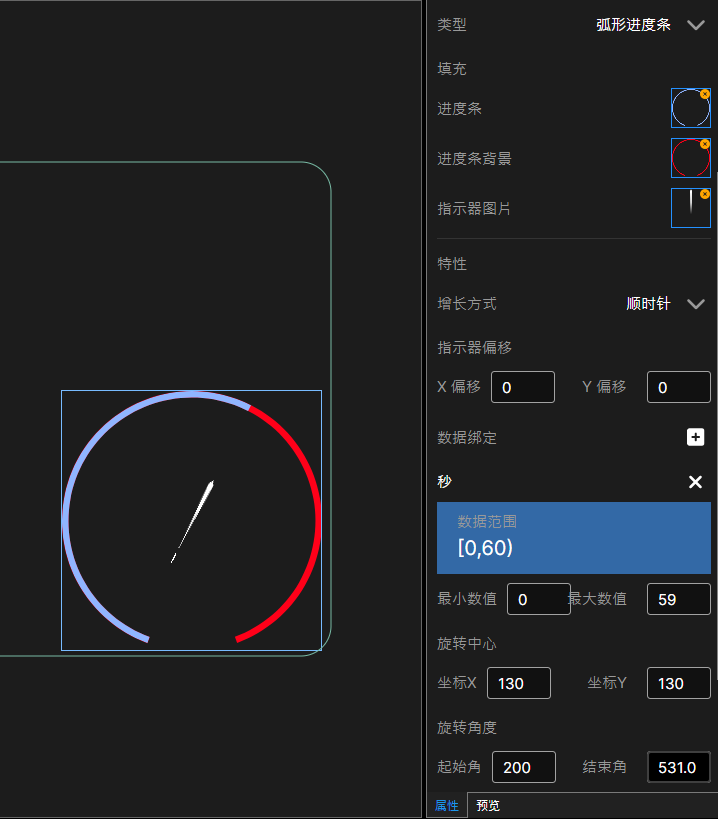The width and height of the screenshot is (718, 819).
Task: Switch to the 属性 tab
Action: [446, 805]
